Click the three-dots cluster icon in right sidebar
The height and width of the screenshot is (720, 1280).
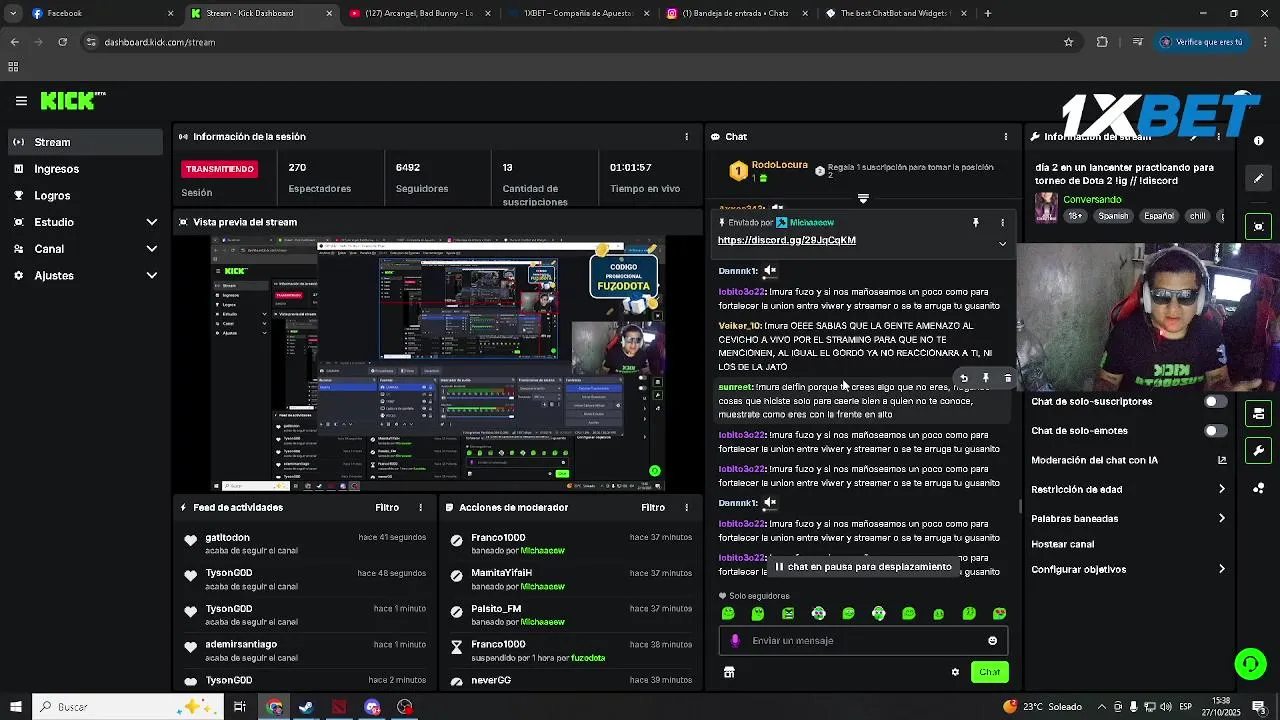click(1259, 489)
